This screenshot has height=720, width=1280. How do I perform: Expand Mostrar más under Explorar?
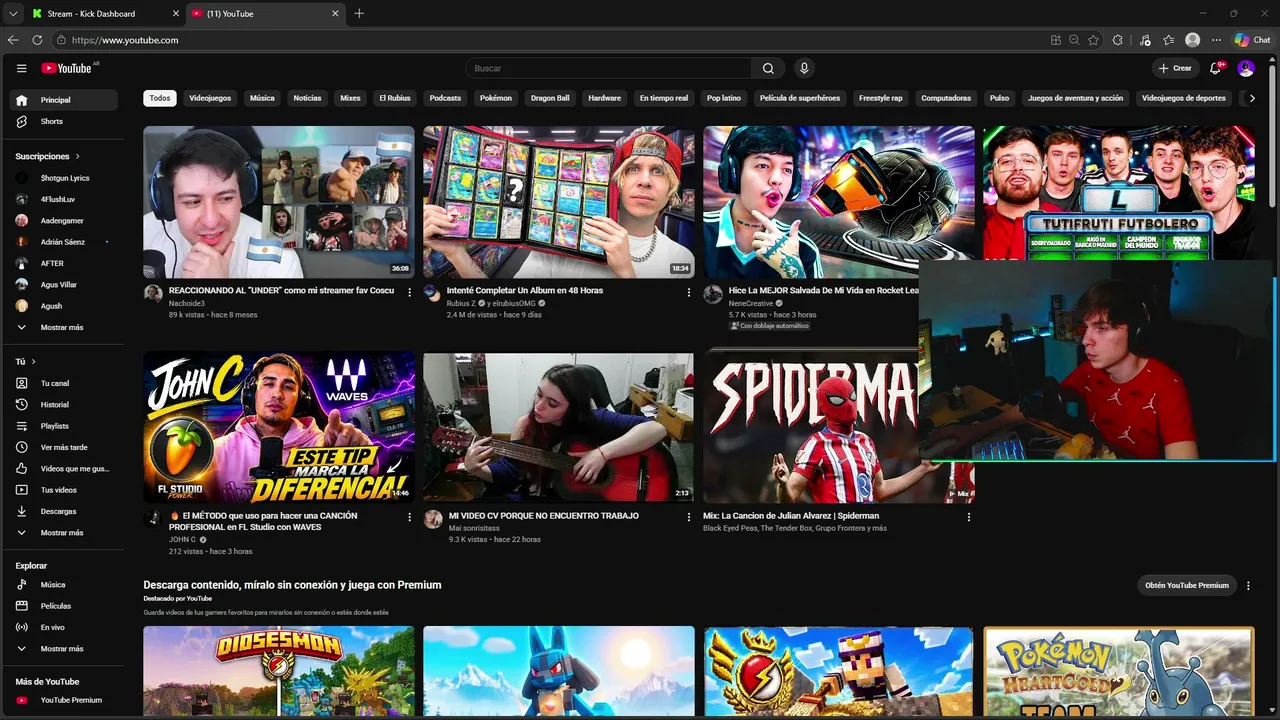pos(64,649)
